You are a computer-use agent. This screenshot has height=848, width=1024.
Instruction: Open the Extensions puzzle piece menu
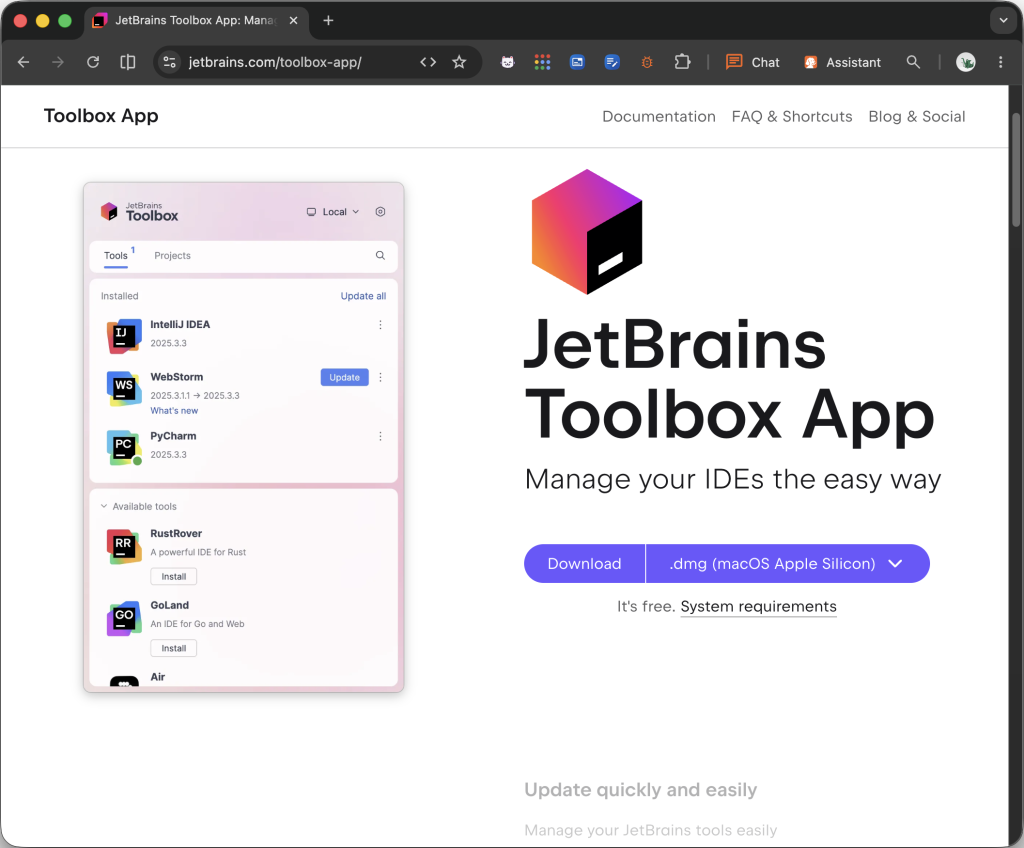point(682,62)
